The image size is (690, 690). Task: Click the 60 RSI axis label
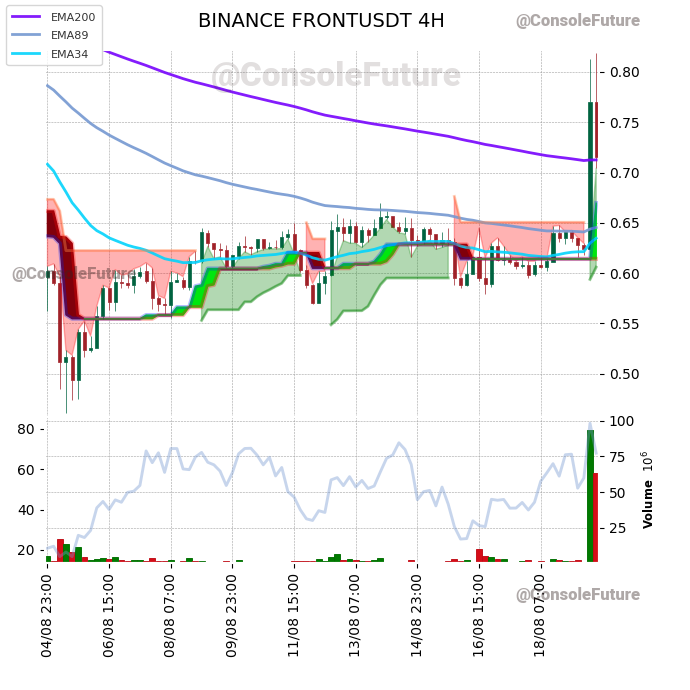26,470
